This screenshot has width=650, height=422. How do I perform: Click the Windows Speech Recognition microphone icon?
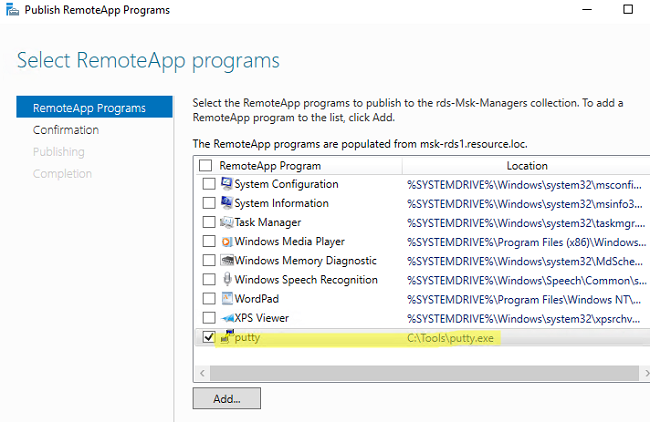(227, 279)
